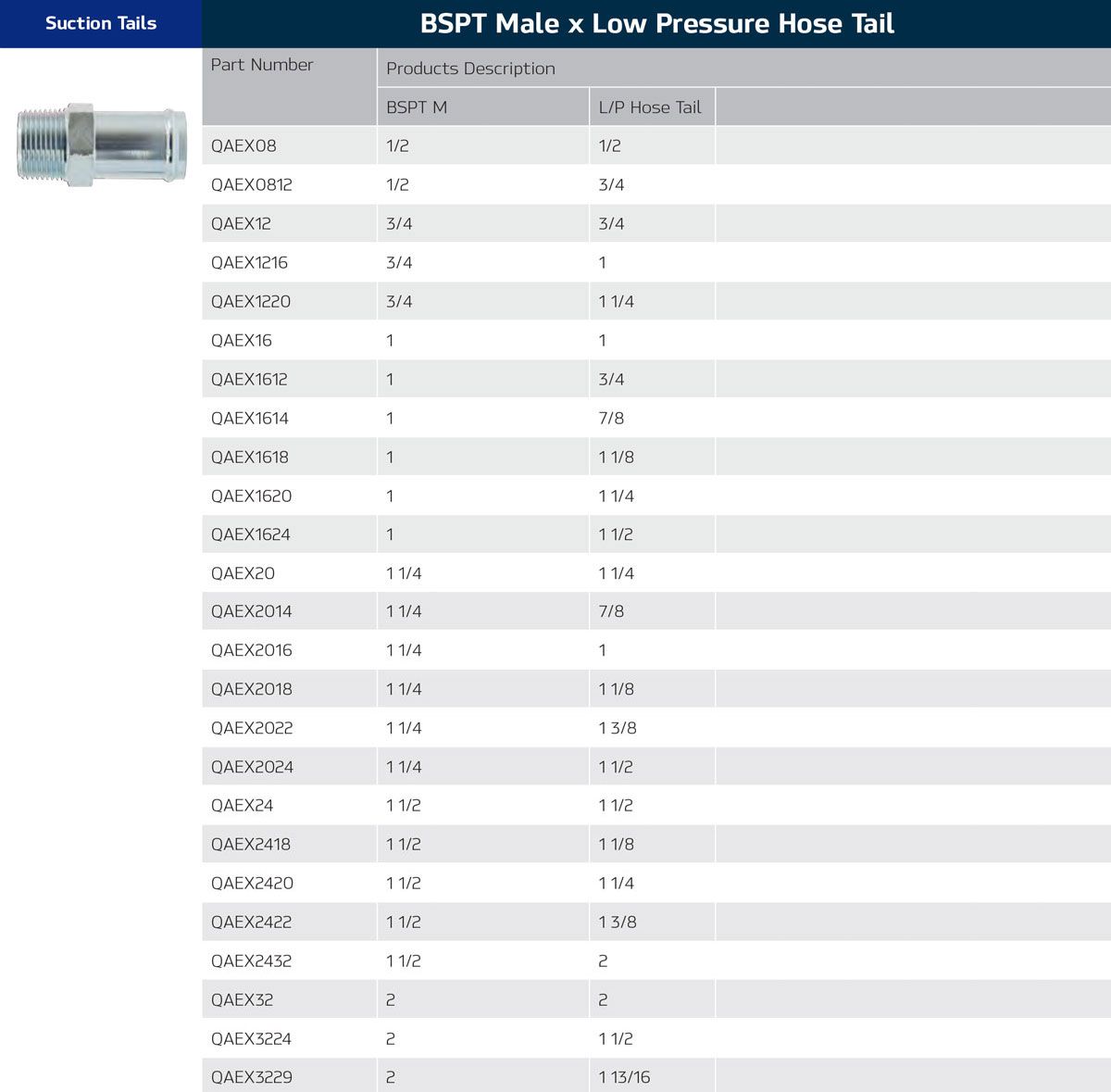Image resolution: width=1111 pixels, height=1092 pixels.
Task: Click the hose tail fitting product image
Action: [x=101, y=145]
